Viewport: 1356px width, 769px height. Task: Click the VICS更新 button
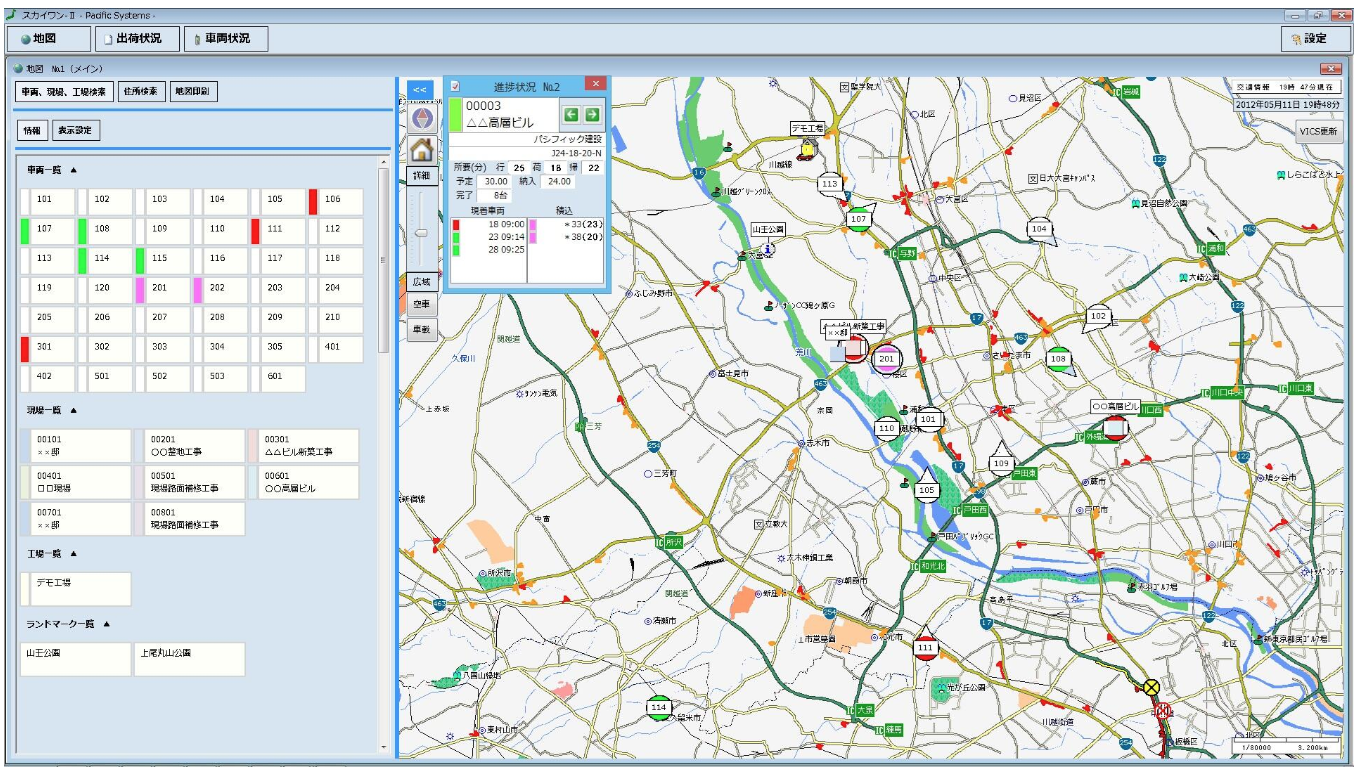point(1318,132)
